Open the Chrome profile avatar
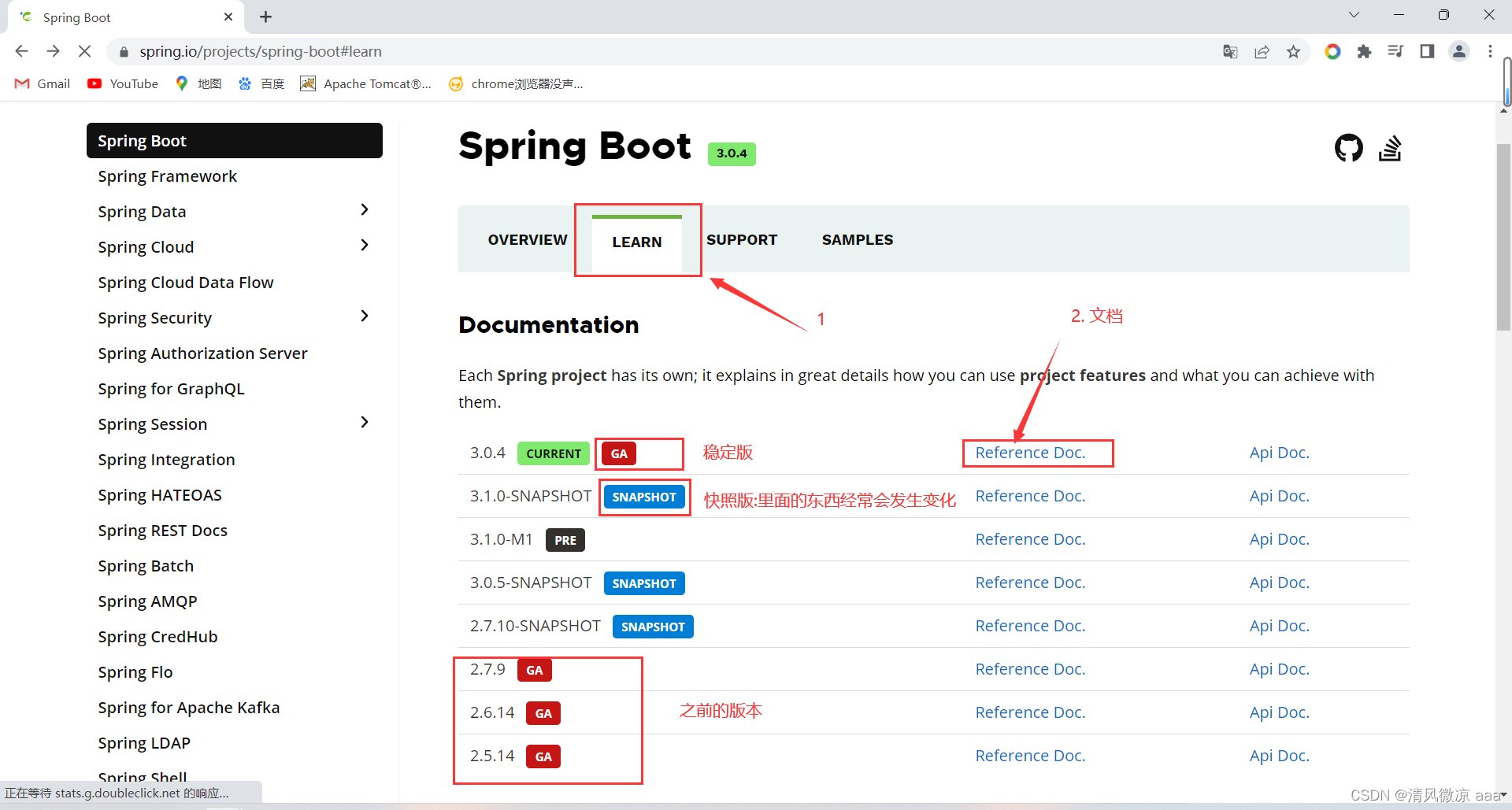This screenshot has height=810, width=1512. (1459, 51)
